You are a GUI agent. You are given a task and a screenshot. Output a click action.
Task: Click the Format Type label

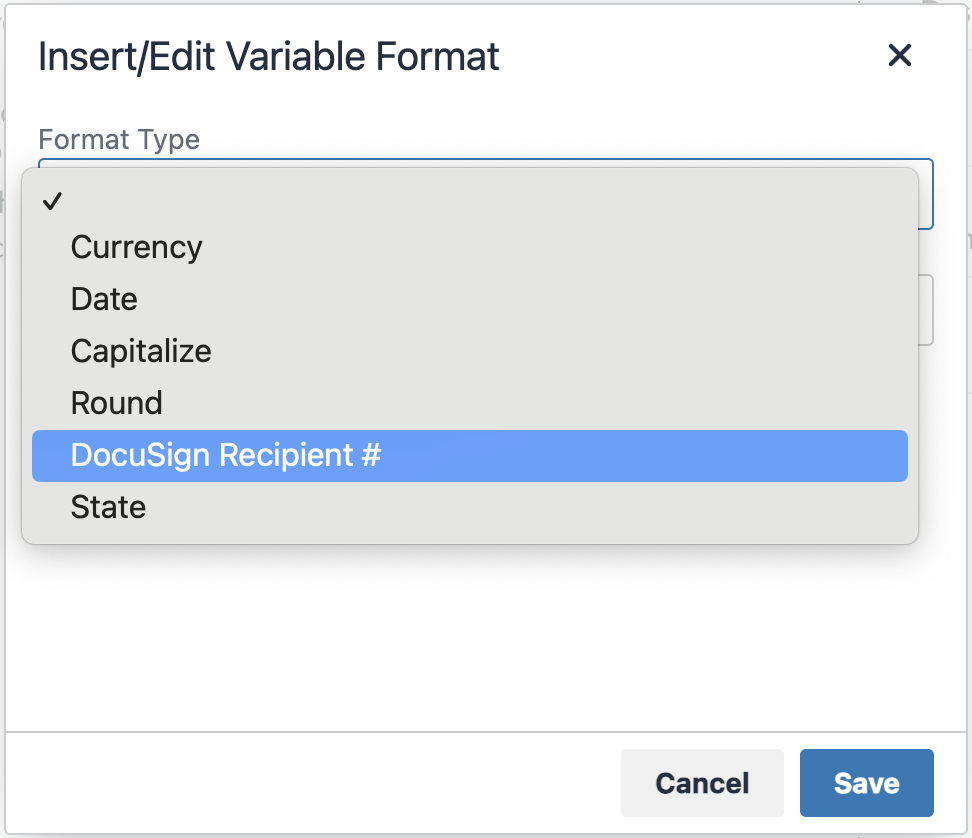coord(118,140)
